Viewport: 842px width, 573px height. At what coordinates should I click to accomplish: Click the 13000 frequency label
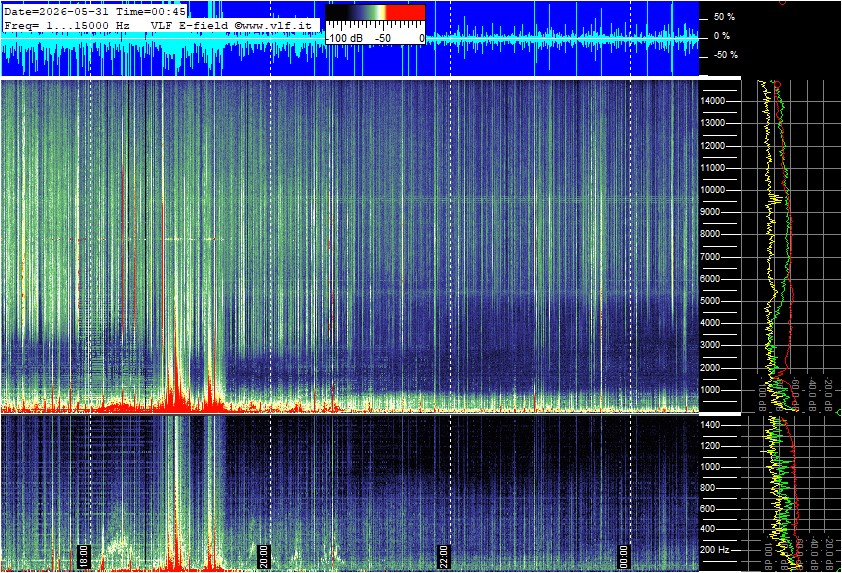[x=713, y=123]
